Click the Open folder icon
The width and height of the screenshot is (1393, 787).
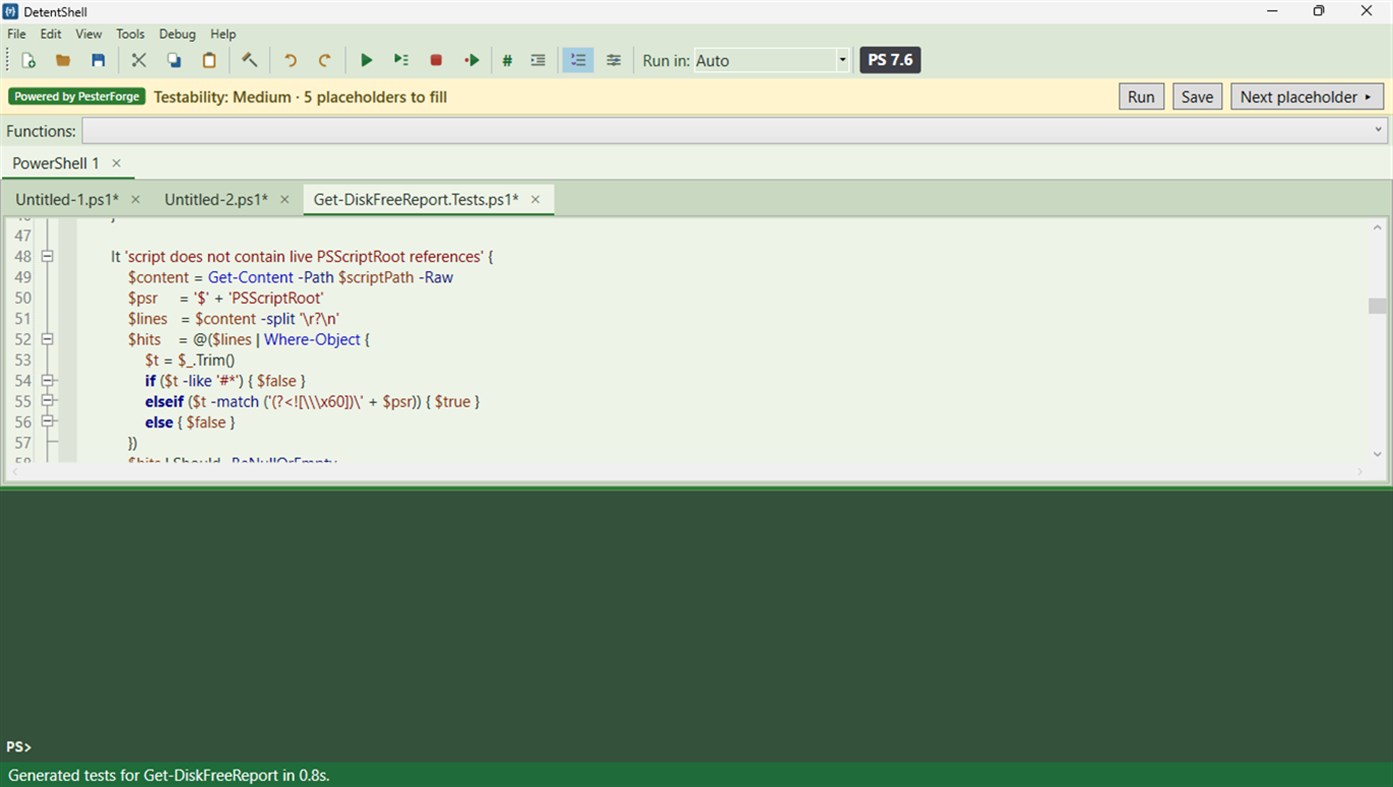click(x=63, y=60)
